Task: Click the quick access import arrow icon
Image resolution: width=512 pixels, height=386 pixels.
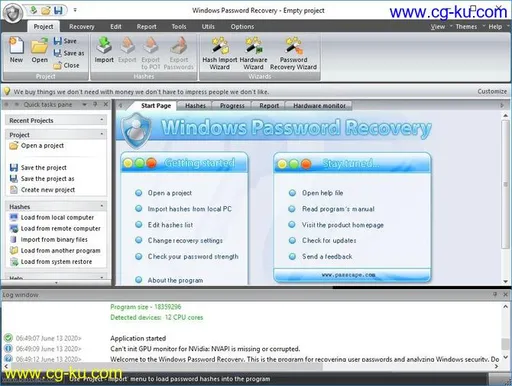Action: click(x=33, y=10)
